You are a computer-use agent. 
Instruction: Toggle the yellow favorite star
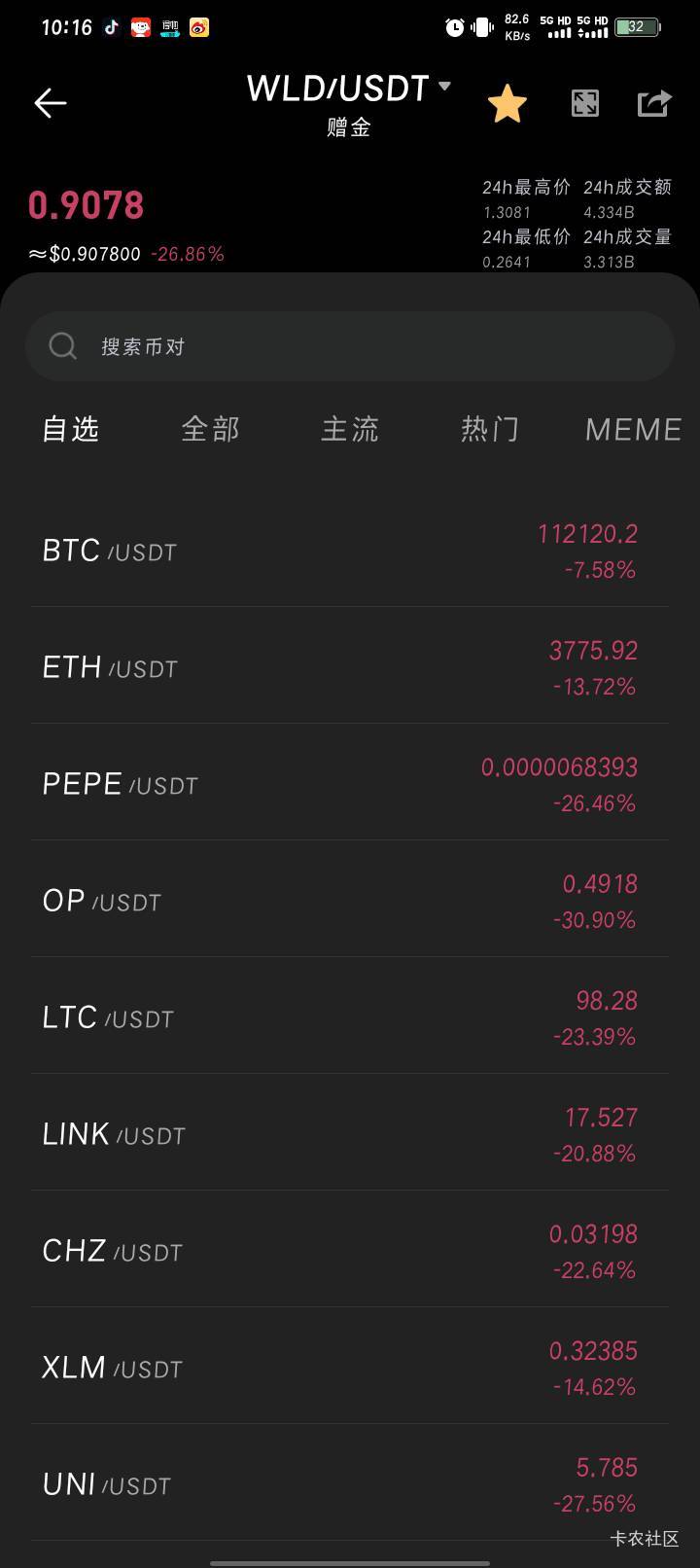pyautogui.click(x=507, y=104)
